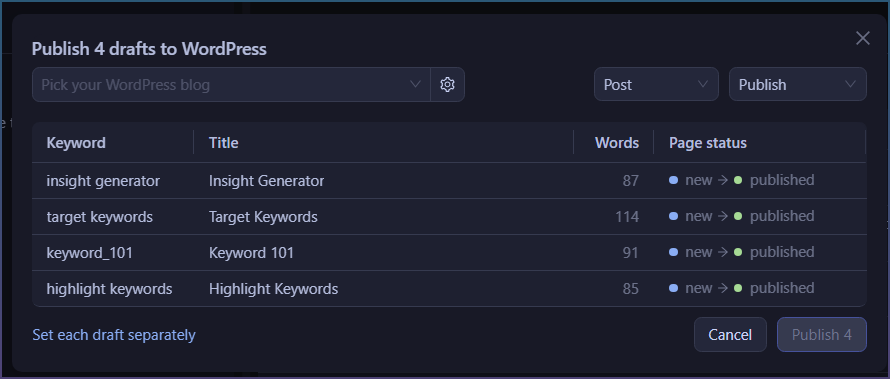Click the word count 87
Image resolution: width=890 pixels, height=379 pixels.
pos(631,181)
